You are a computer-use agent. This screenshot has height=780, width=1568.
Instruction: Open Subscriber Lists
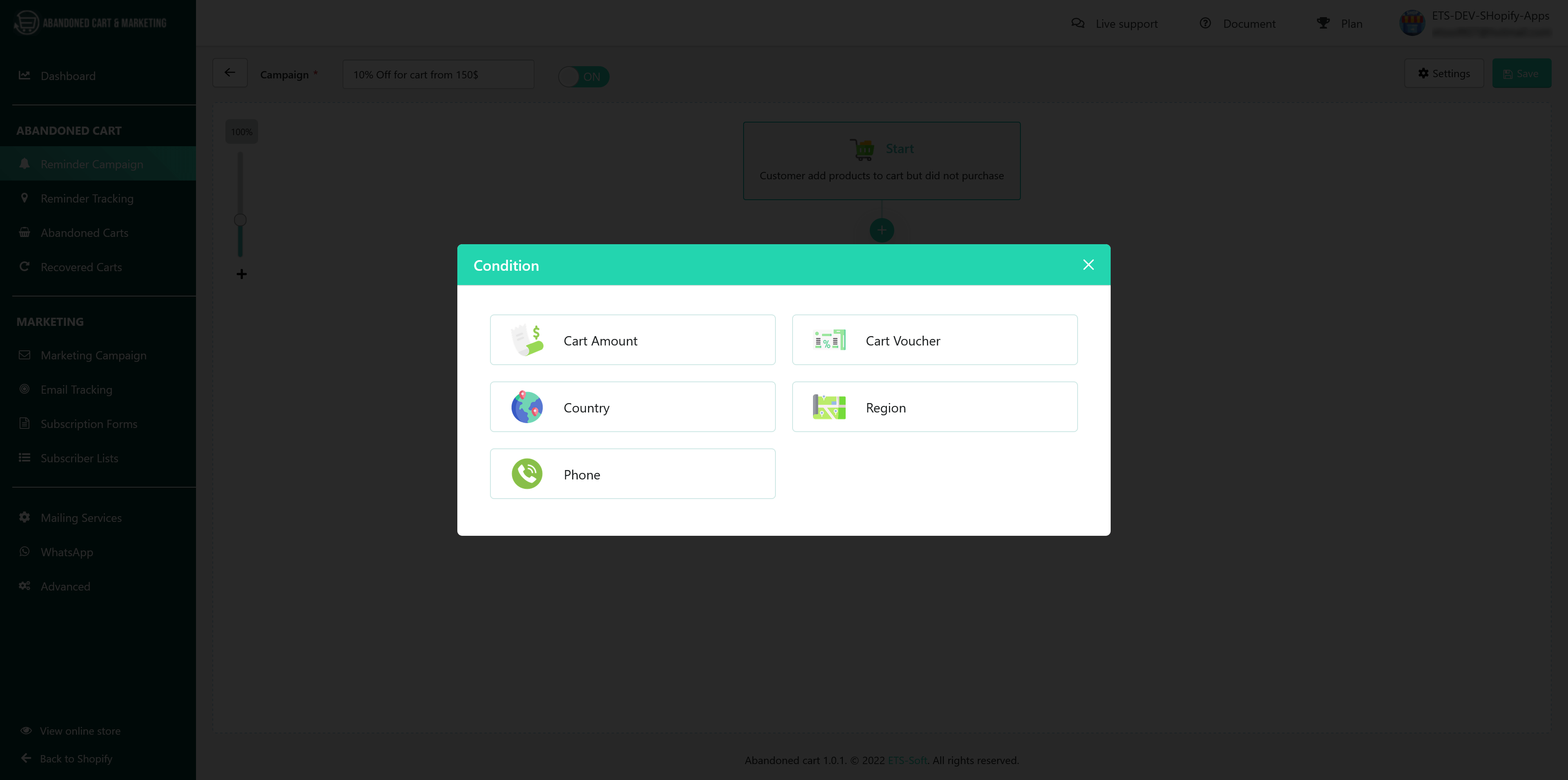coord(98,458)
